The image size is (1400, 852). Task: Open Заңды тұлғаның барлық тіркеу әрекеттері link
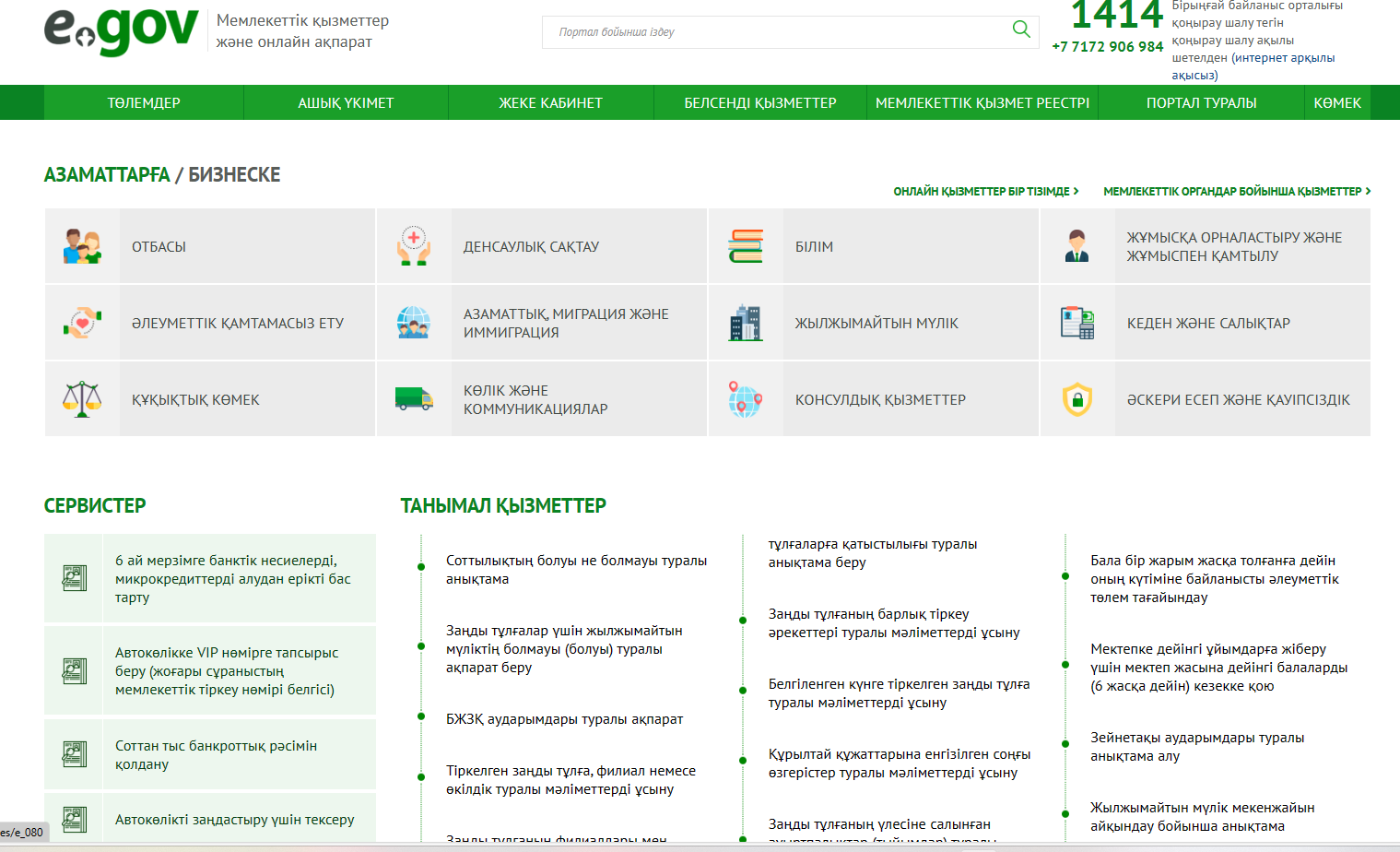point(894,623)
